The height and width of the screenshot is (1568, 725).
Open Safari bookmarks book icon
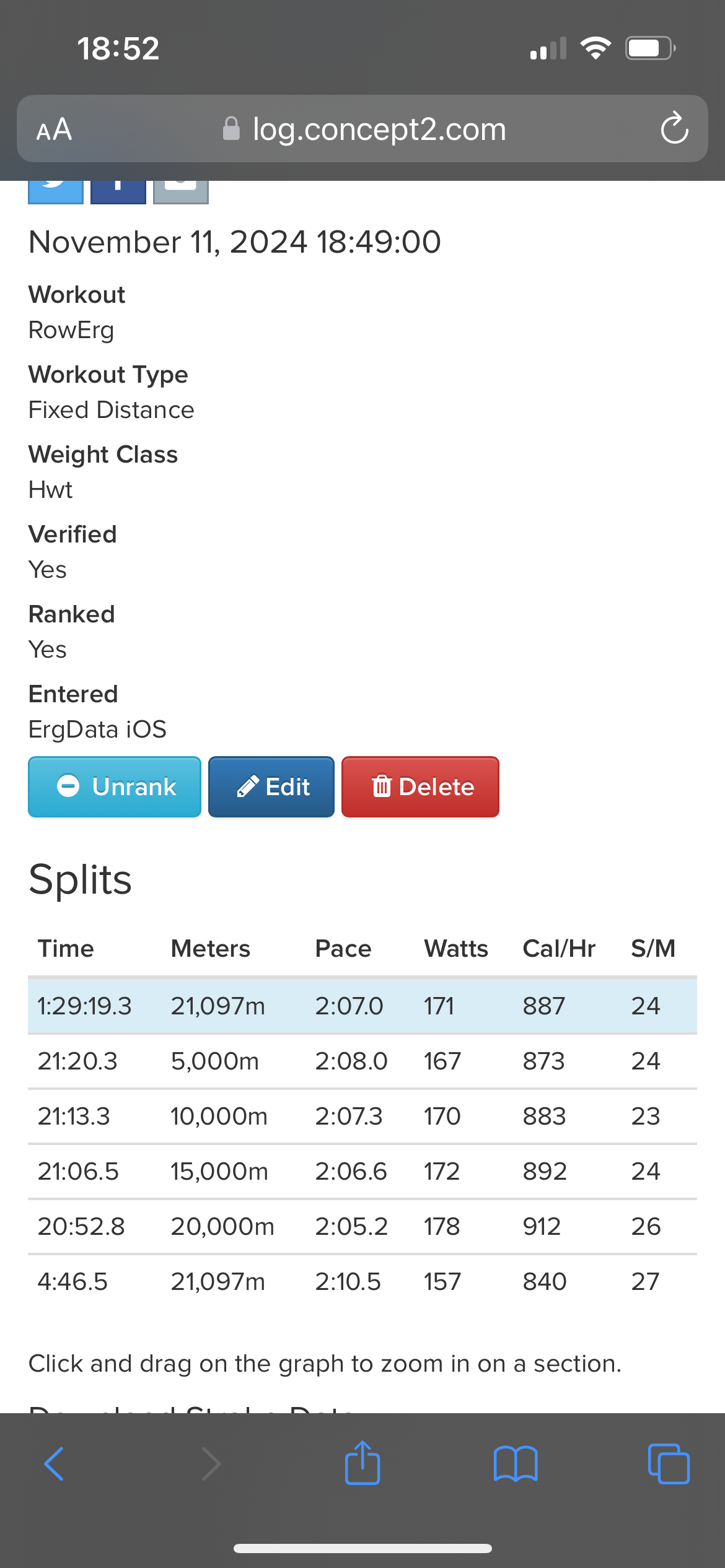pos(516,1464)
